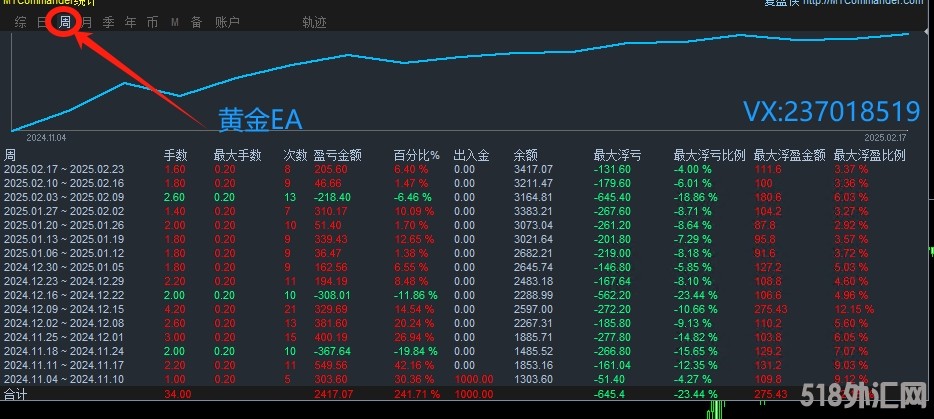Click the 手数 column header
This screenshot has width=934, height=419.
click(x=176, y=156)
